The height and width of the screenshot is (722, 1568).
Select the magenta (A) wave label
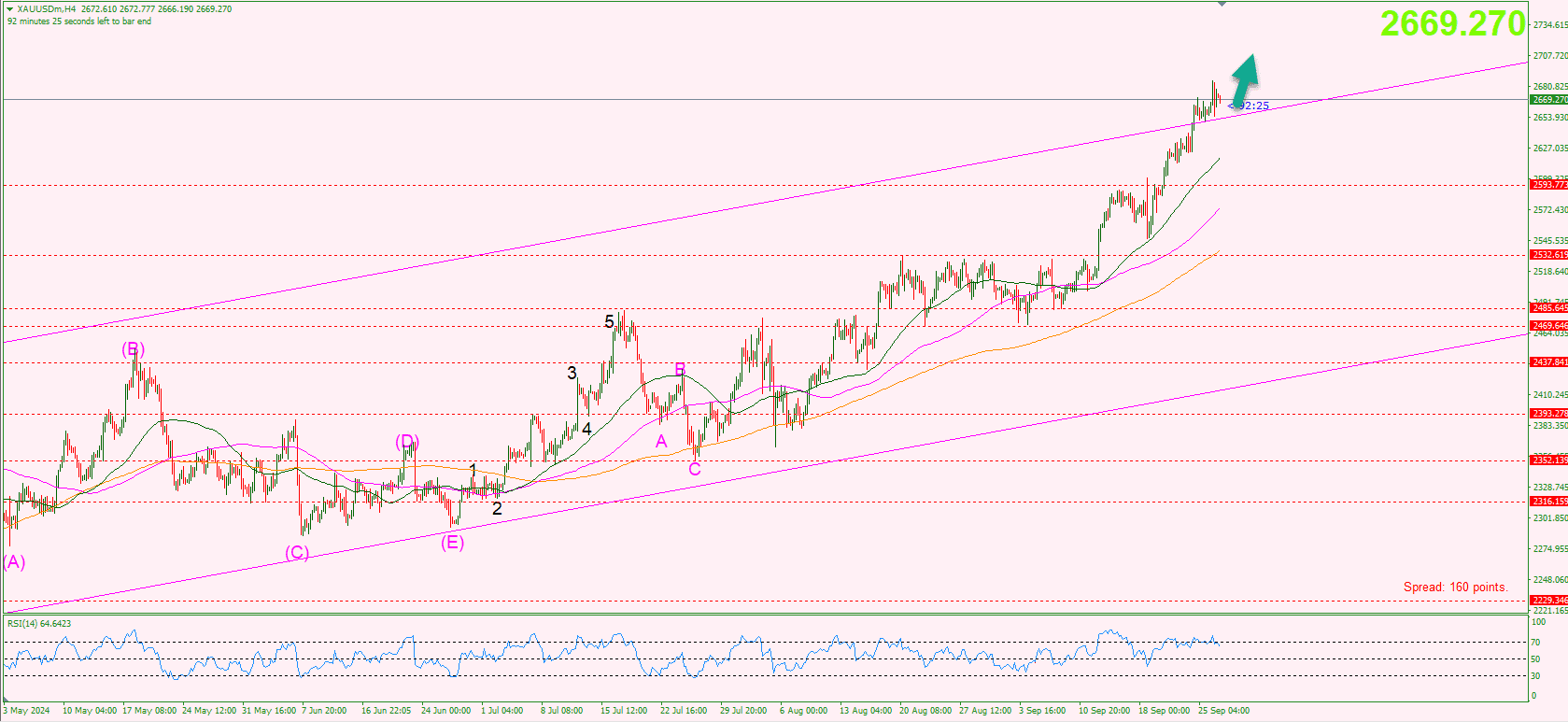[x=14, y=562]
